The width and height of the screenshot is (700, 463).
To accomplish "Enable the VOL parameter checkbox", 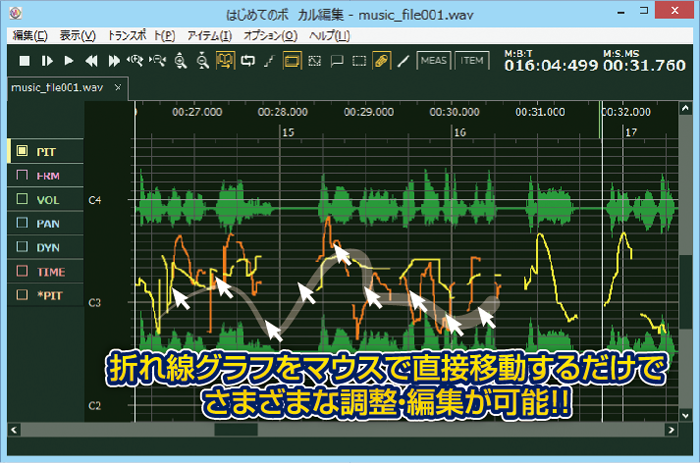I will (x=22, y=199).
